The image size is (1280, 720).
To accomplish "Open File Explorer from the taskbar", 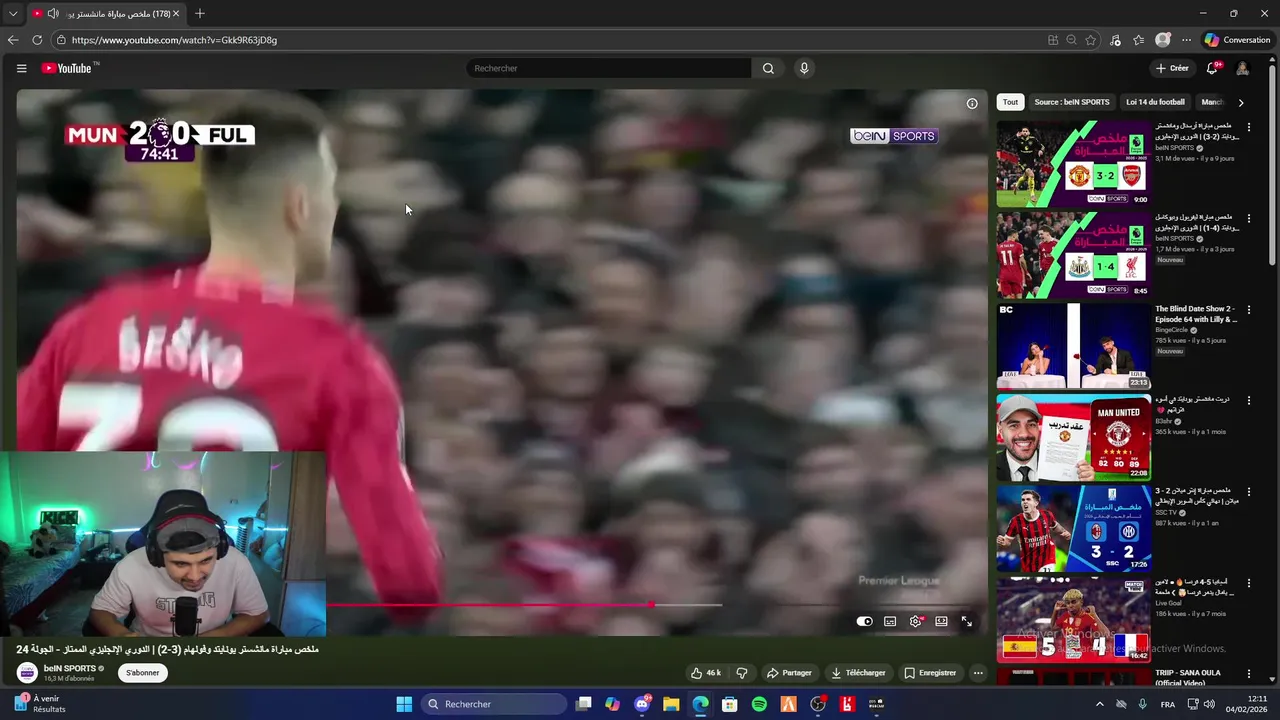I will [671, 704].
